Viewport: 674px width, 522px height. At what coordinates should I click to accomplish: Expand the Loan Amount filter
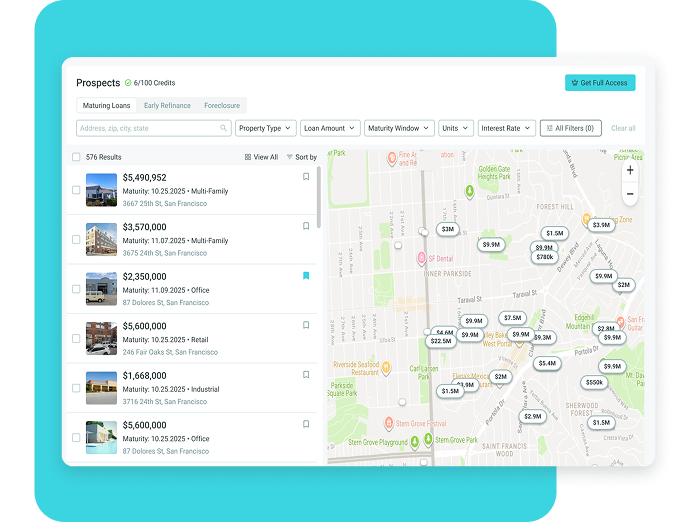330,129
